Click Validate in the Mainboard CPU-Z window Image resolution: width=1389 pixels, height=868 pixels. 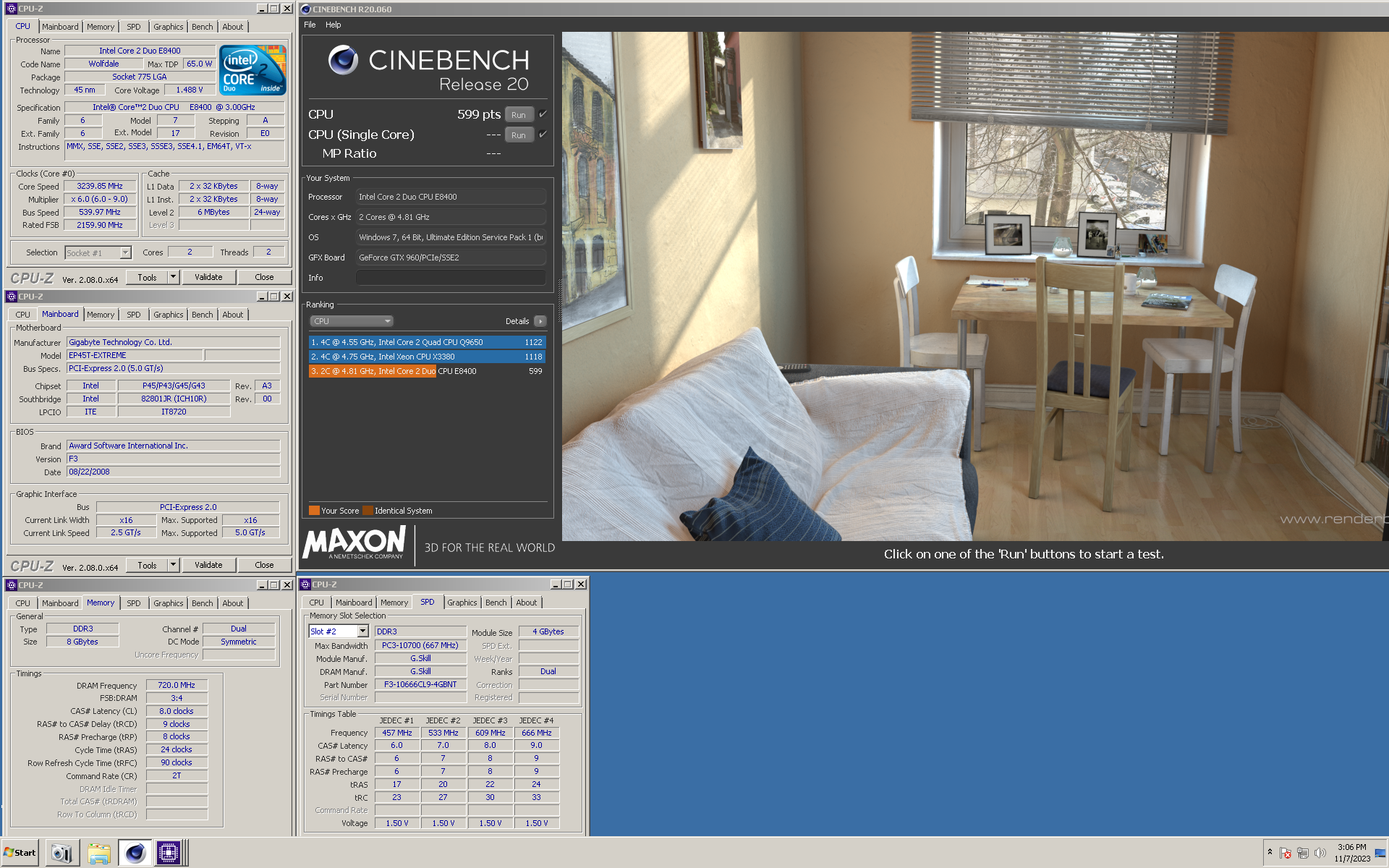208,565
